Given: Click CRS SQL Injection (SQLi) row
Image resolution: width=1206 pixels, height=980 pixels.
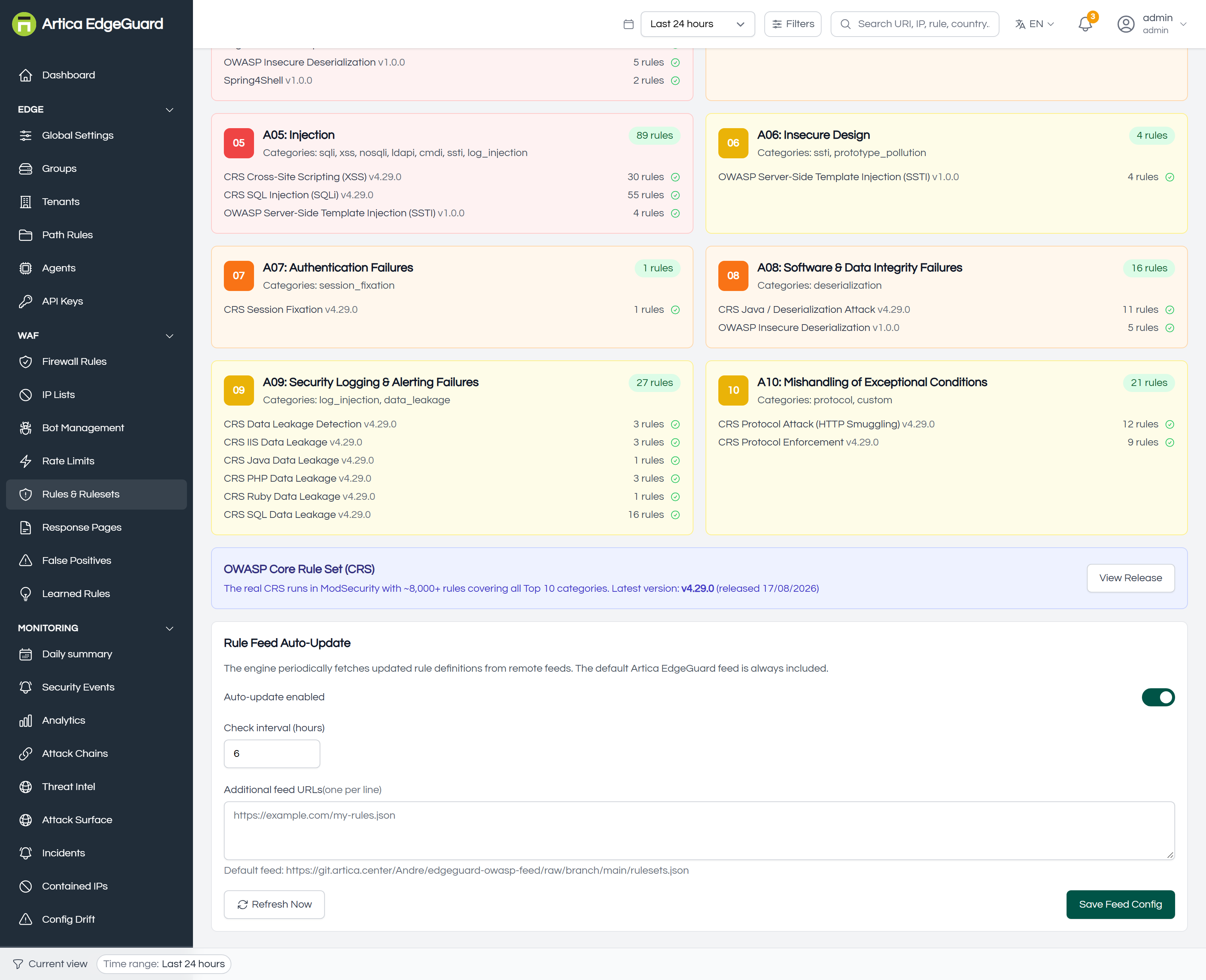Looking at the screenshot, I should 451,195.
